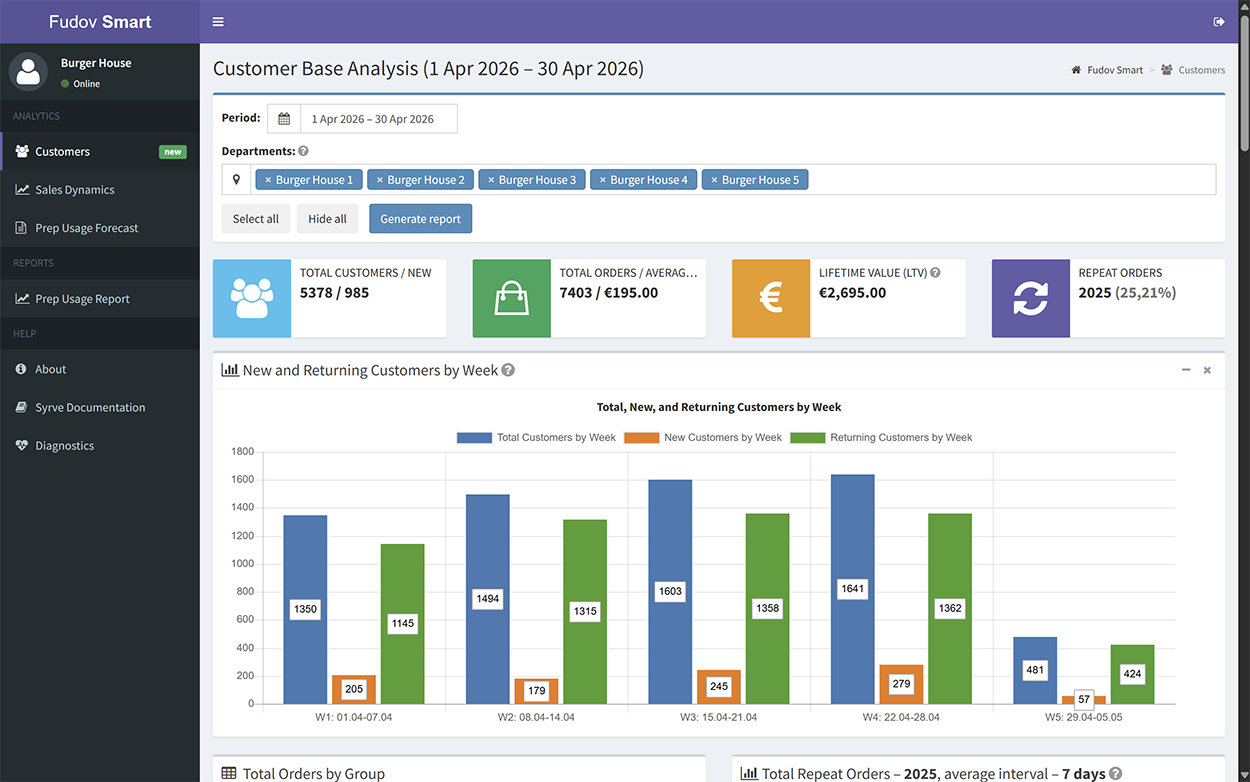Viewport: 1250px width, 782px height.
Task: Click the Burger House user avatar
Action: (x=28, y=71)
